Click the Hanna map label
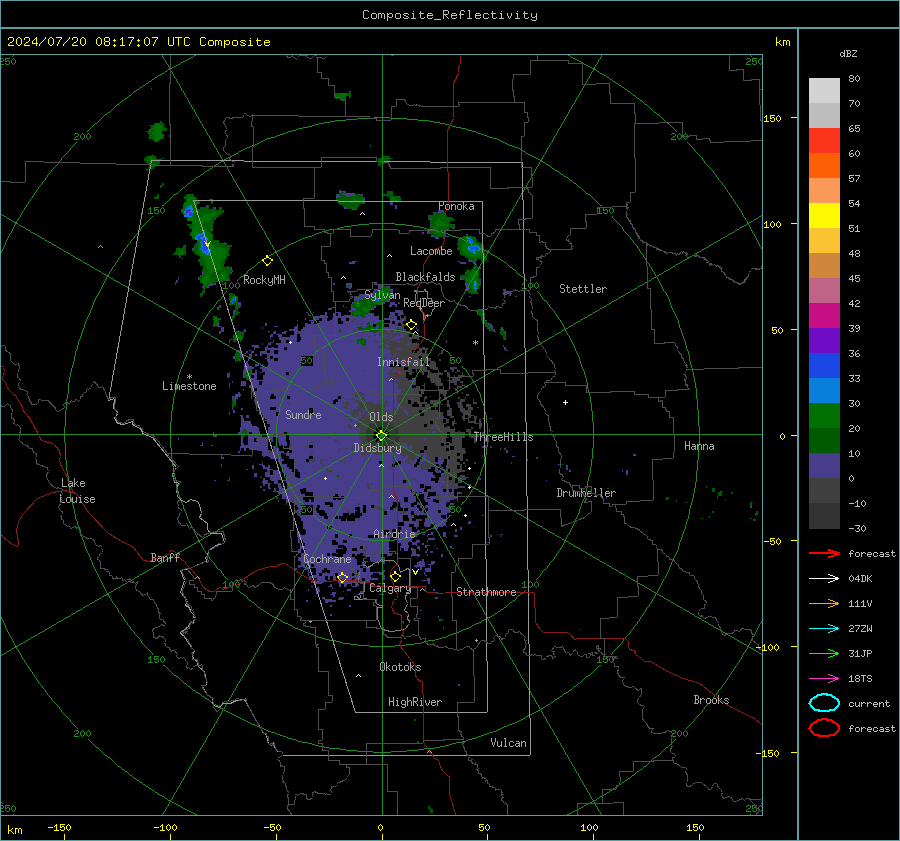900x841 pixels. [x=699, y=446]
